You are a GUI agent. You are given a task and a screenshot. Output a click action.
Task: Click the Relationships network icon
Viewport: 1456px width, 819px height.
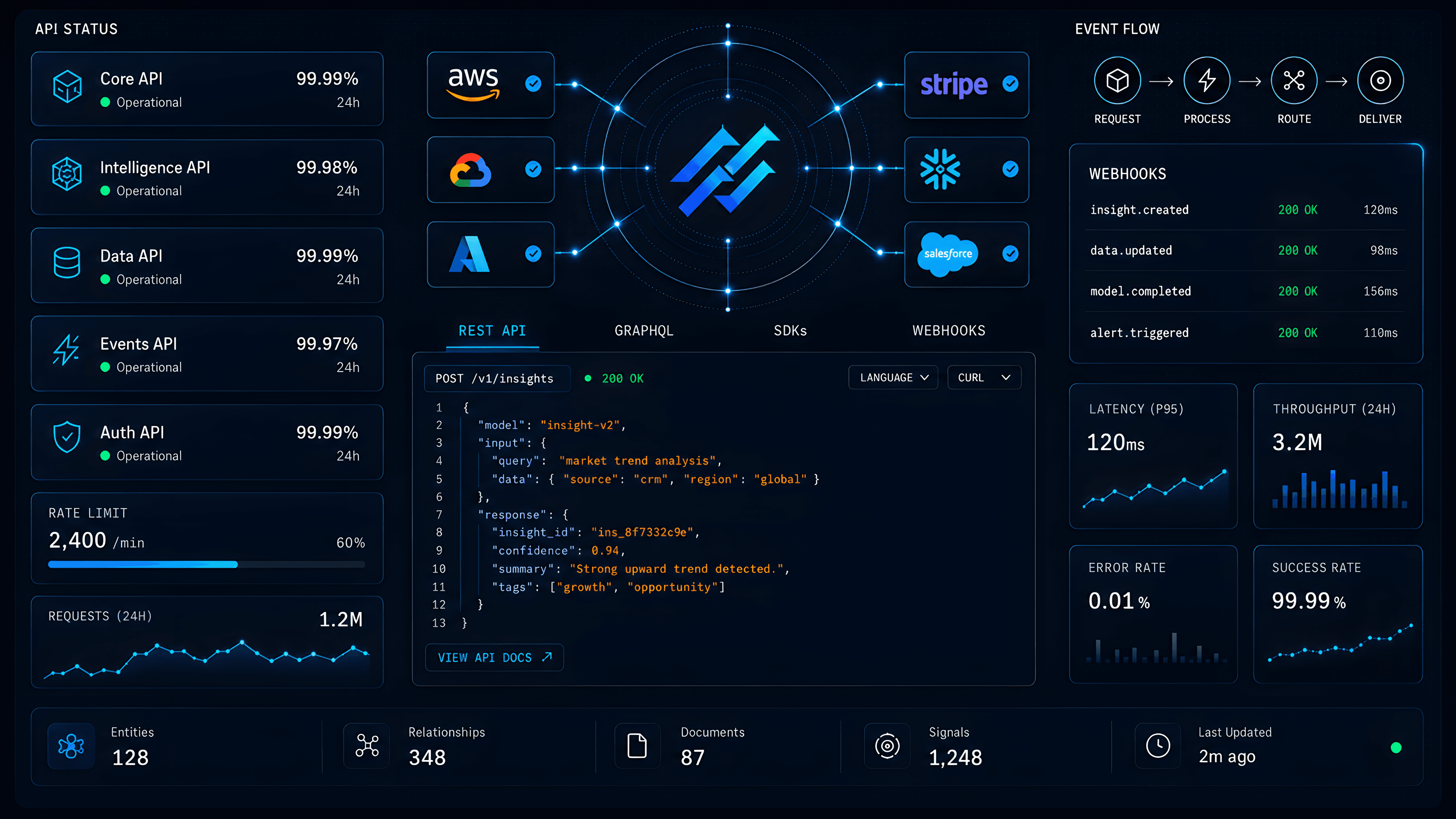pyautogui.click(x=367, y=745)
